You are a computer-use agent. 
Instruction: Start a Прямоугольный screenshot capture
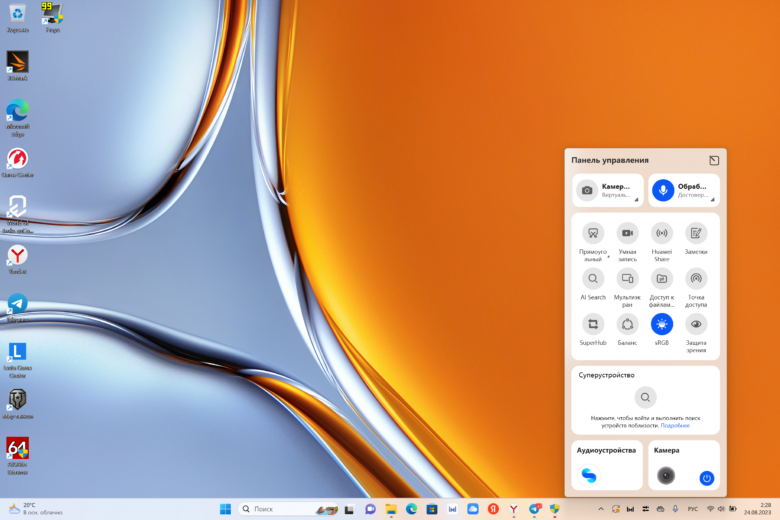coord(593,233)
